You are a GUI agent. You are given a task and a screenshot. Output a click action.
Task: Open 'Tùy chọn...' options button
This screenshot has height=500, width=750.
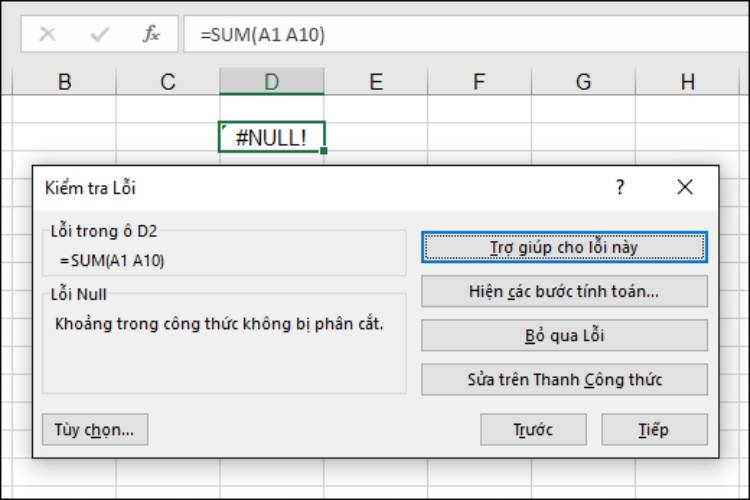pyautogui.click(x=95, y=430)
